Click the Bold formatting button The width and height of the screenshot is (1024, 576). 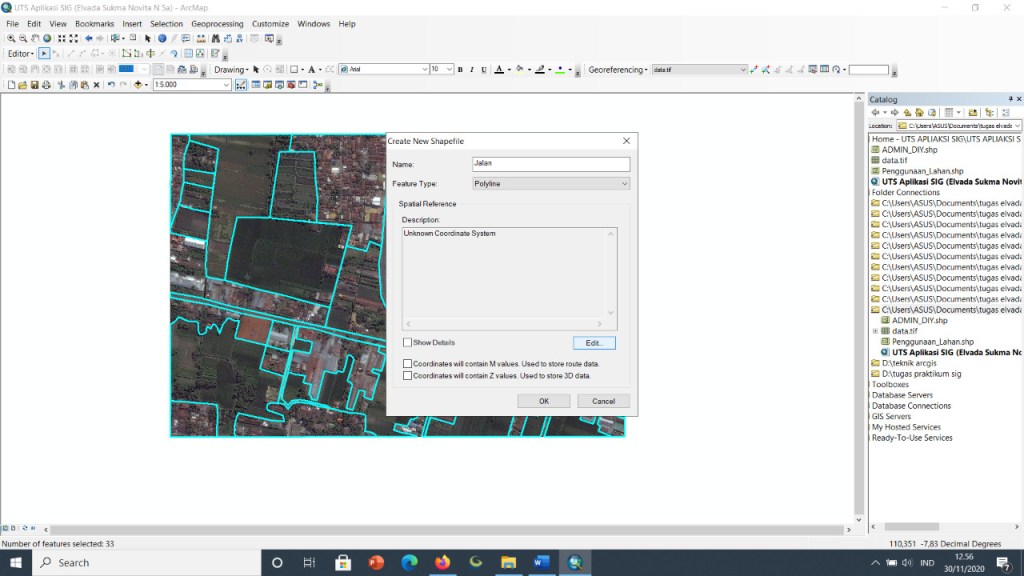coord(460,69)
